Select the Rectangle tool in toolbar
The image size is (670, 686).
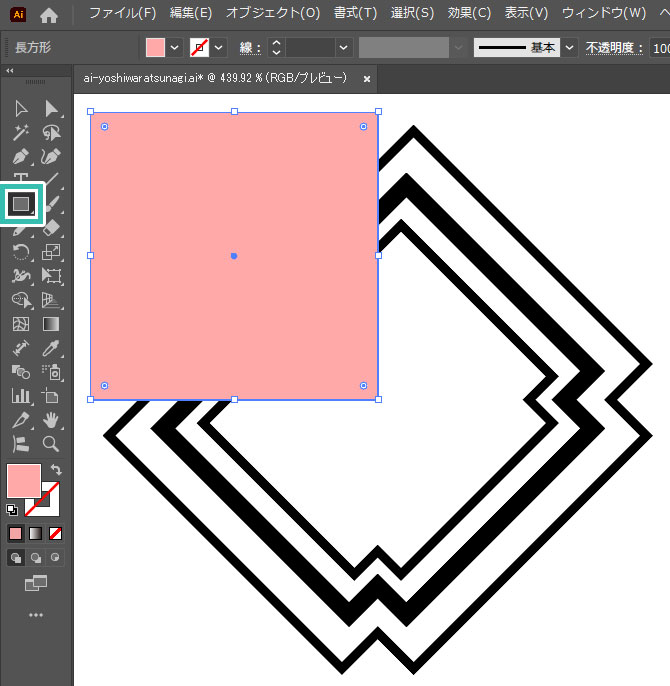pos(22,205)
